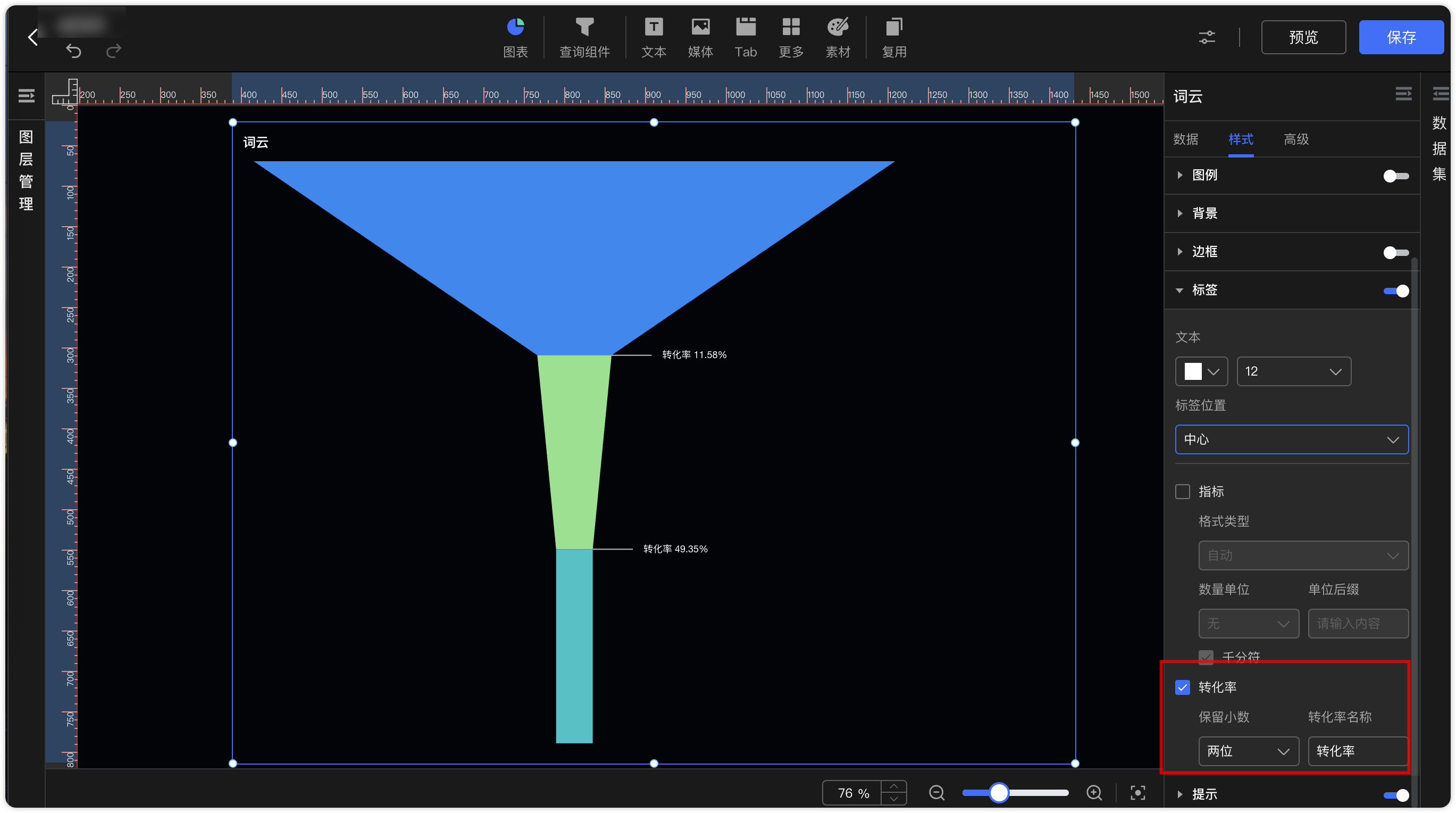Click the undo icon
The image size is (1456, 813).
pyautogui.click(x=73, y=51)
